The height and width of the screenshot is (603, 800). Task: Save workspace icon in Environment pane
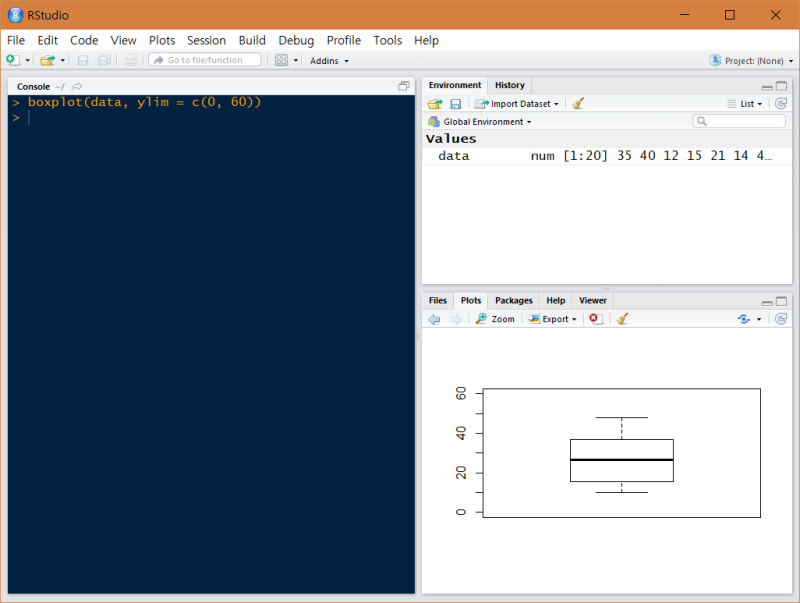[456, 103]
